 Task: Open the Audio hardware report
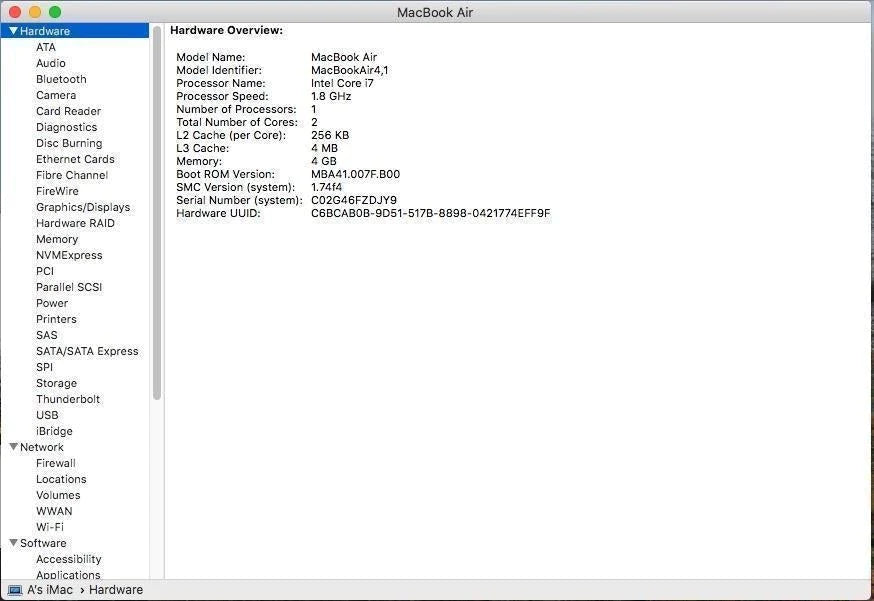pyautogui.click(x=49, y=63)
